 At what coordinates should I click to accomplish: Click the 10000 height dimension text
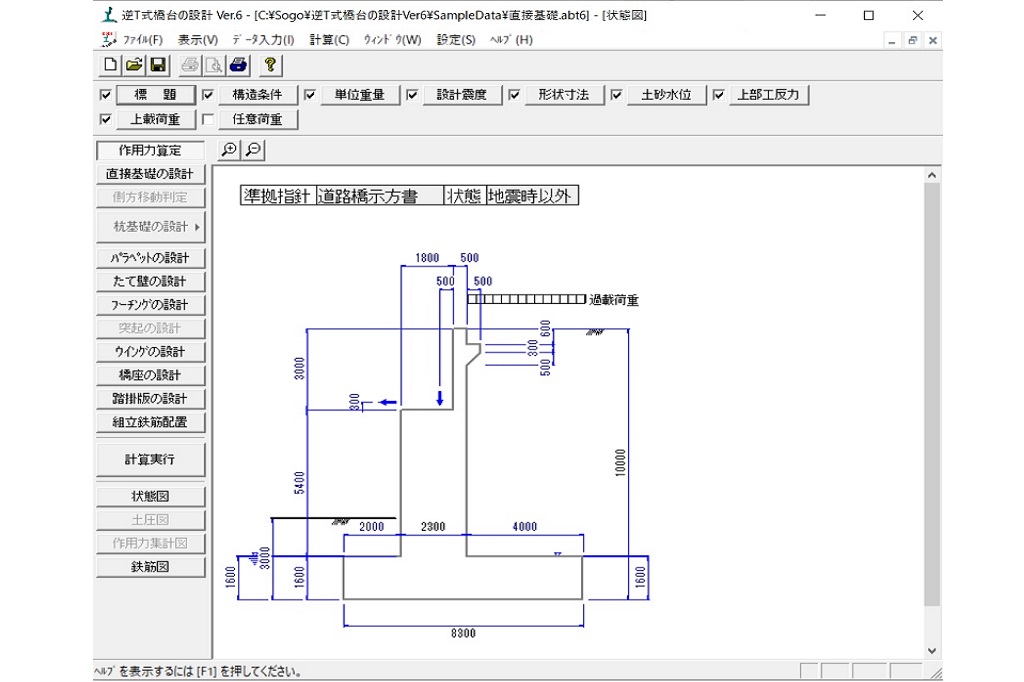[x=620, y=462]
